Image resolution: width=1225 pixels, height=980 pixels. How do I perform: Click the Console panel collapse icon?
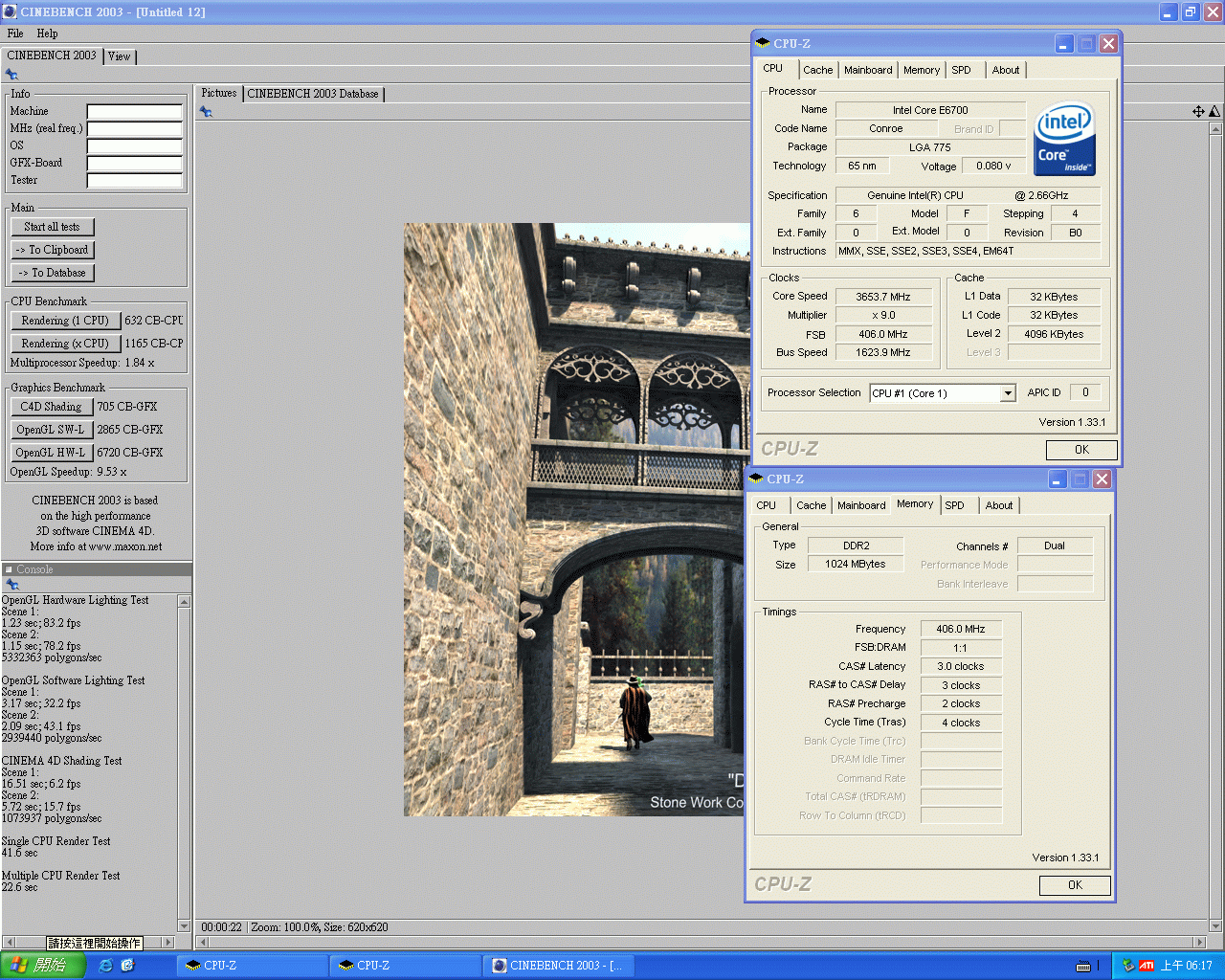pos(9,569)
